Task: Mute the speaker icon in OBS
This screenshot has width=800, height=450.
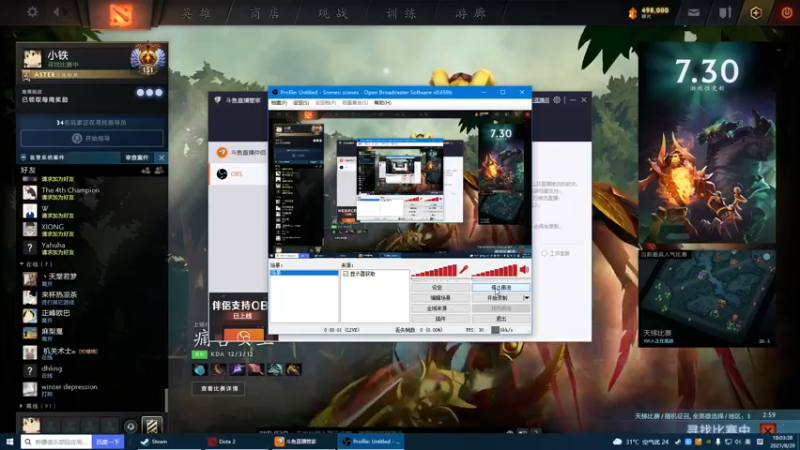Action: click(524, 270)
